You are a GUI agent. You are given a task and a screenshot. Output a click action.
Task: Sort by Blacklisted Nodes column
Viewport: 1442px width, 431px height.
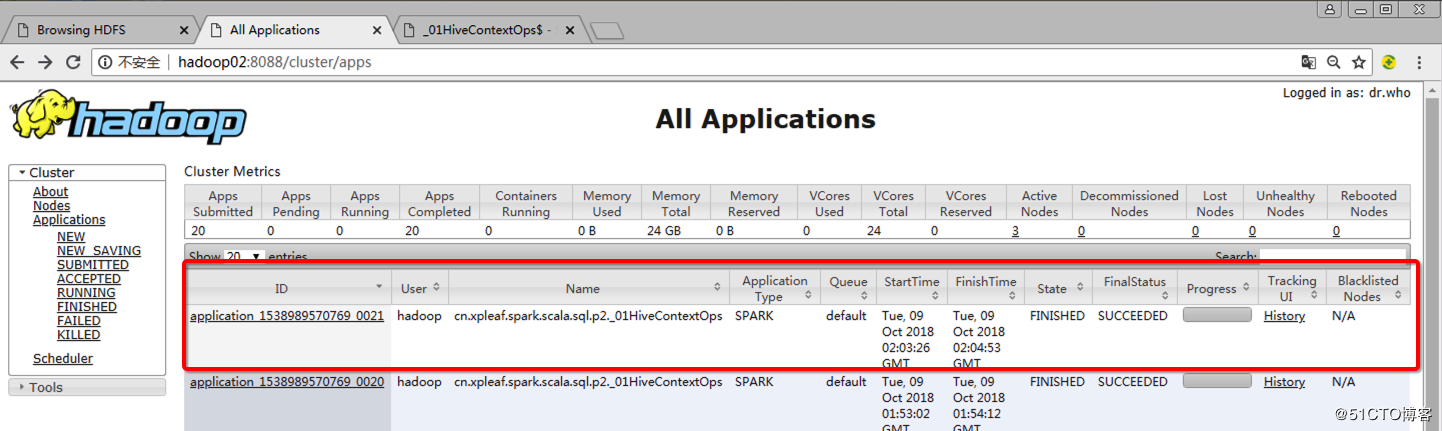pos(1368,288)
